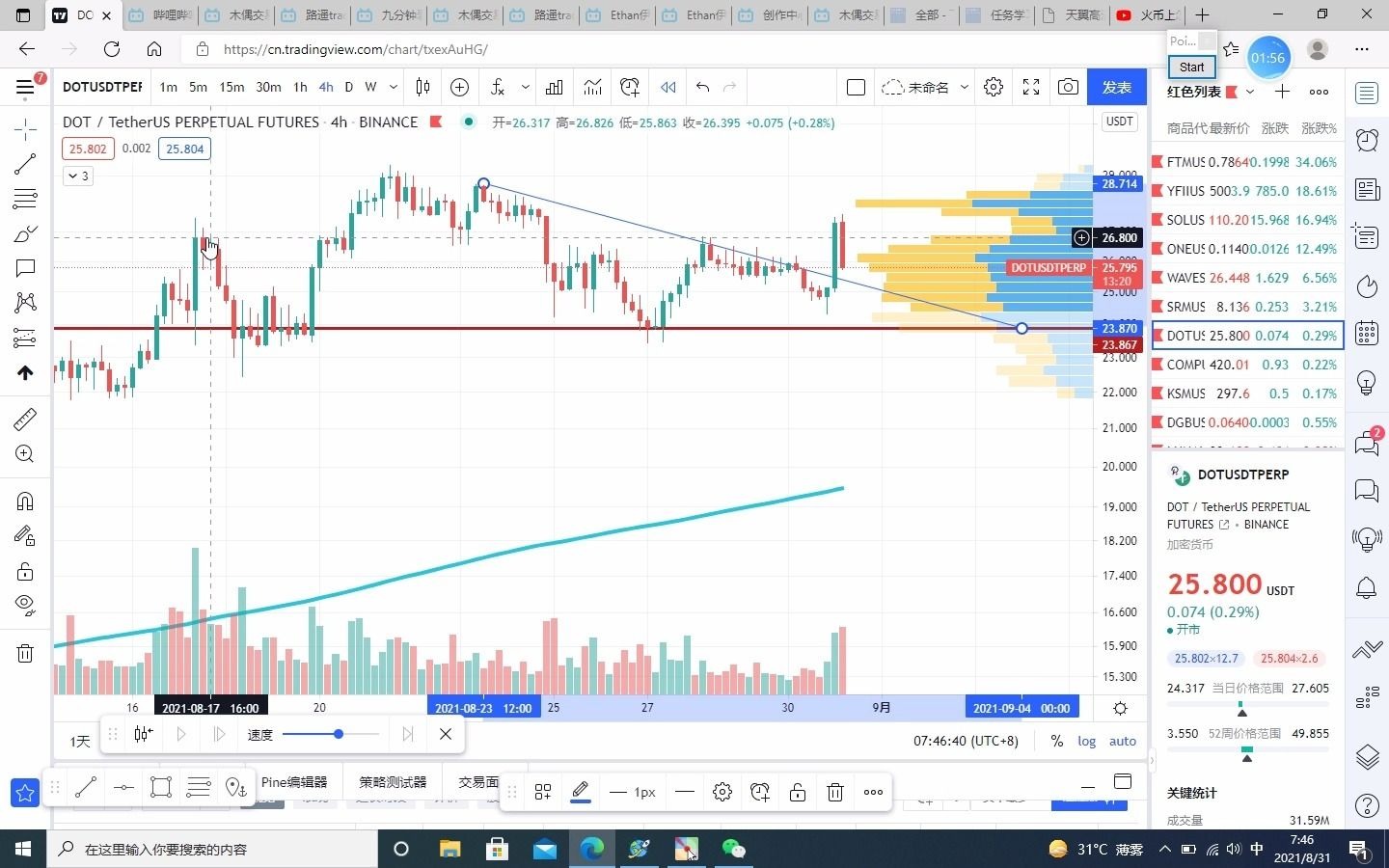
Task: Select the D timeframe
Action: click(348, 87)
